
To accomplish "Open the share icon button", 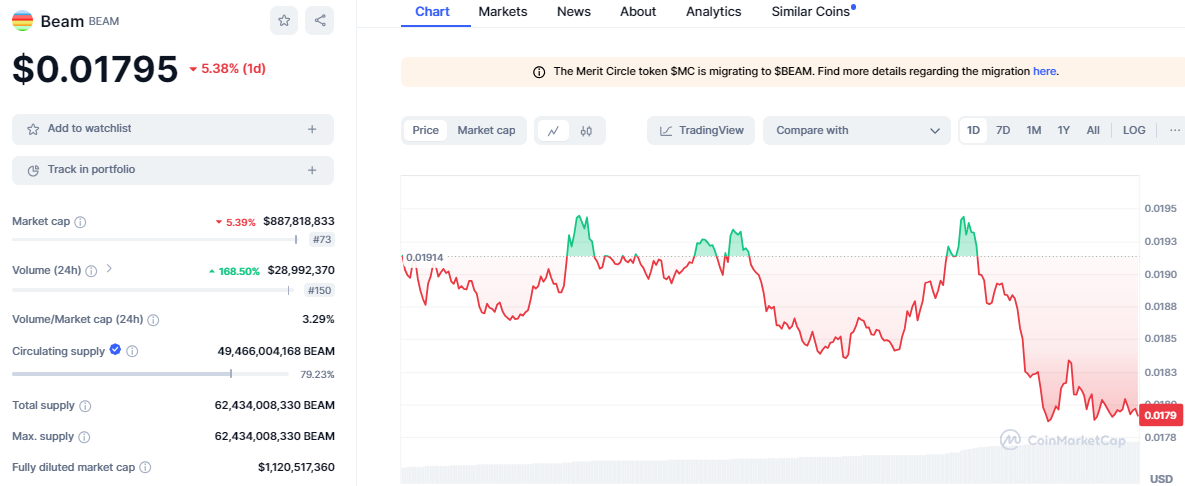I will pos(320,20).
